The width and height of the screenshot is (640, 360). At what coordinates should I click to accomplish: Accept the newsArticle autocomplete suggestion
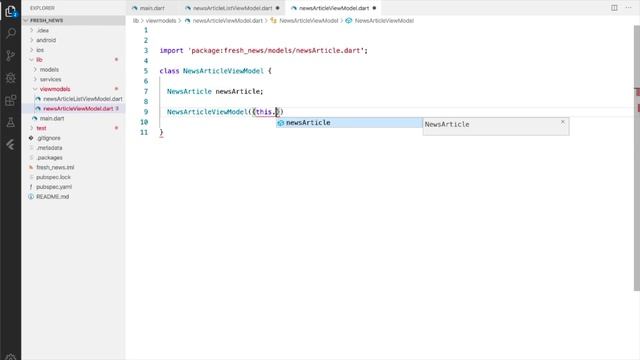coord(349,122)
